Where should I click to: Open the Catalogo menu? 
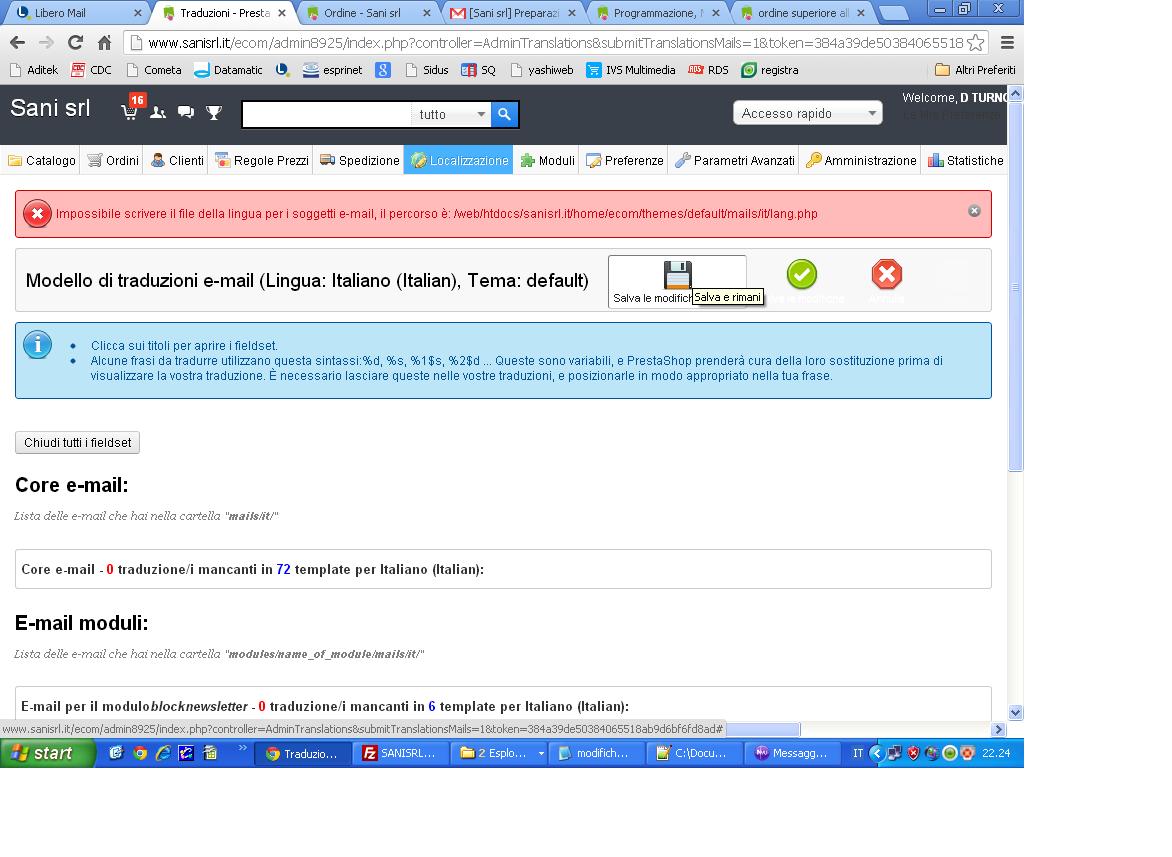coord(42,160)
